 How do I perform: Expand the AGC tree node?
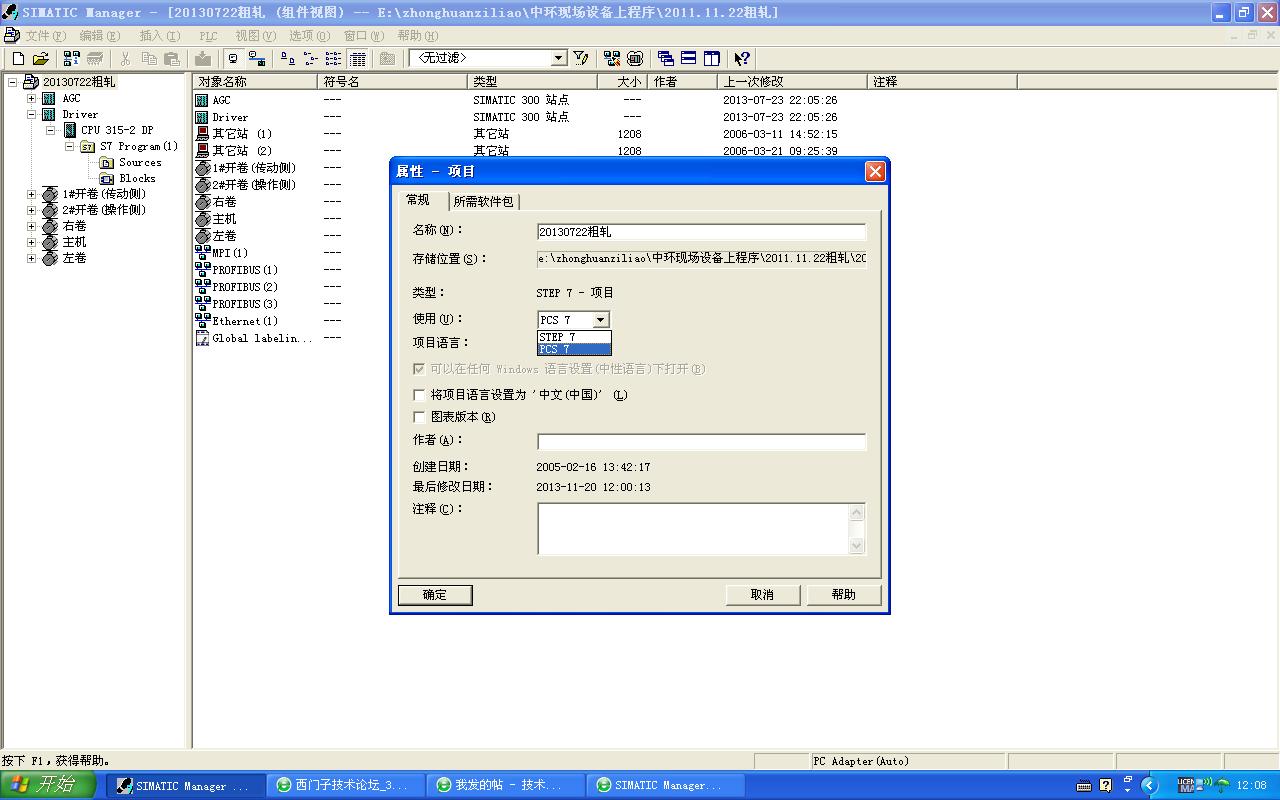[x=31, y=98]
